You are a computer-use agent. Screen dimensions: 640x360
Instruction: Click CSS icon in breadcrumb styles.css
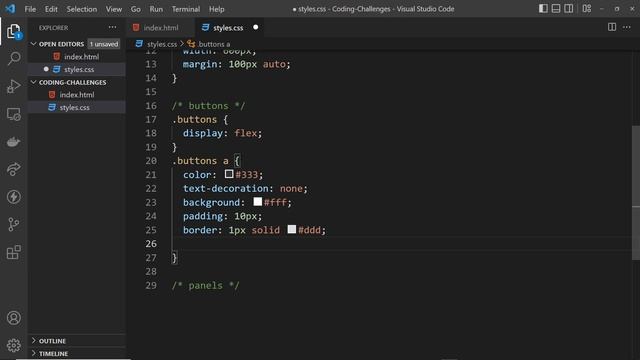coord(139,44)
